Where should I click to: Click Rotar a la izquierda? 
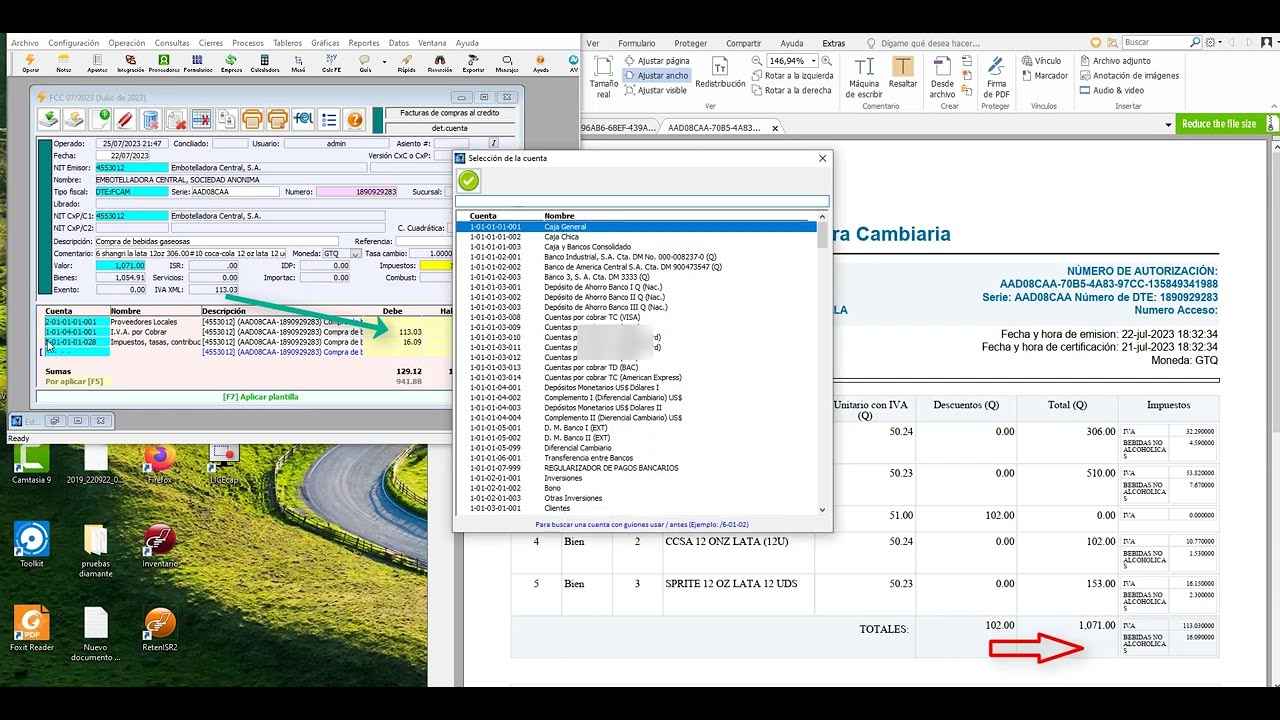pyautogui.click(x=791, y=75)
